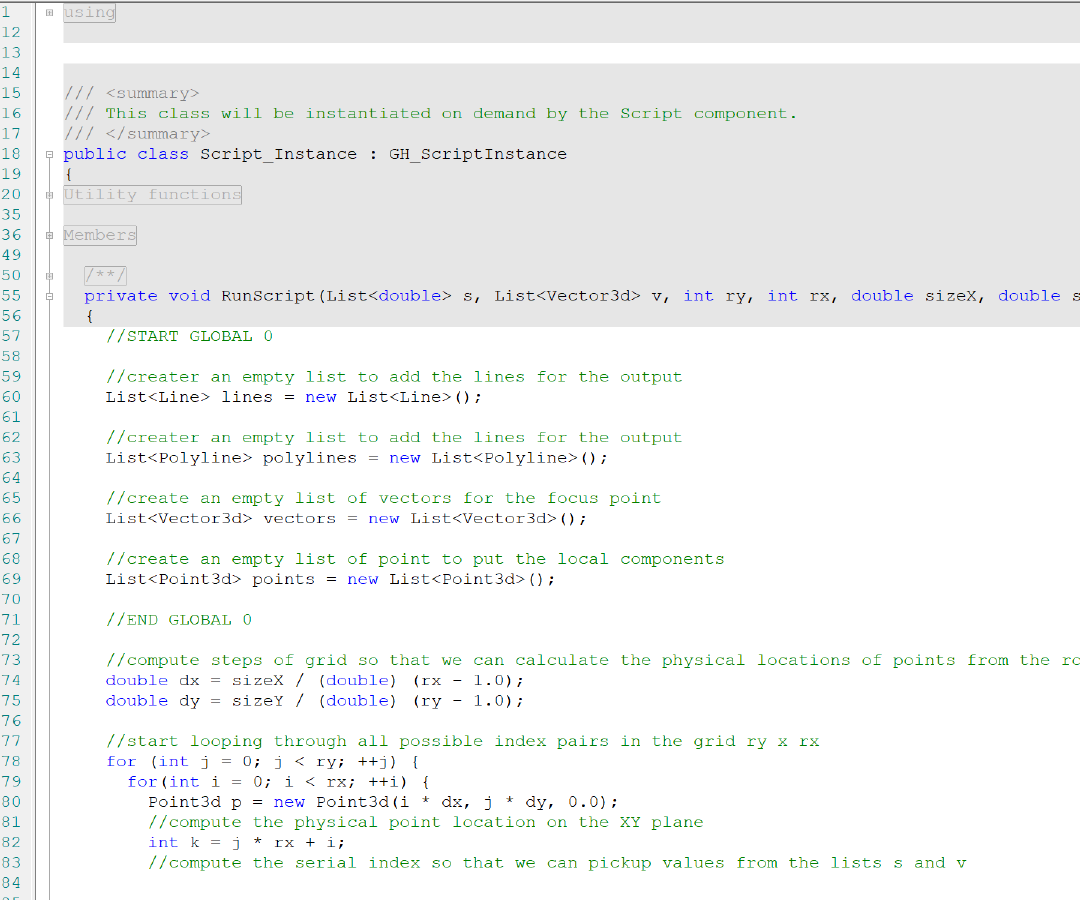The width and height of the screenshot is (1080, 900).
Task: Click the closing '</summary>' doc comment
Action: coord(137,134)
